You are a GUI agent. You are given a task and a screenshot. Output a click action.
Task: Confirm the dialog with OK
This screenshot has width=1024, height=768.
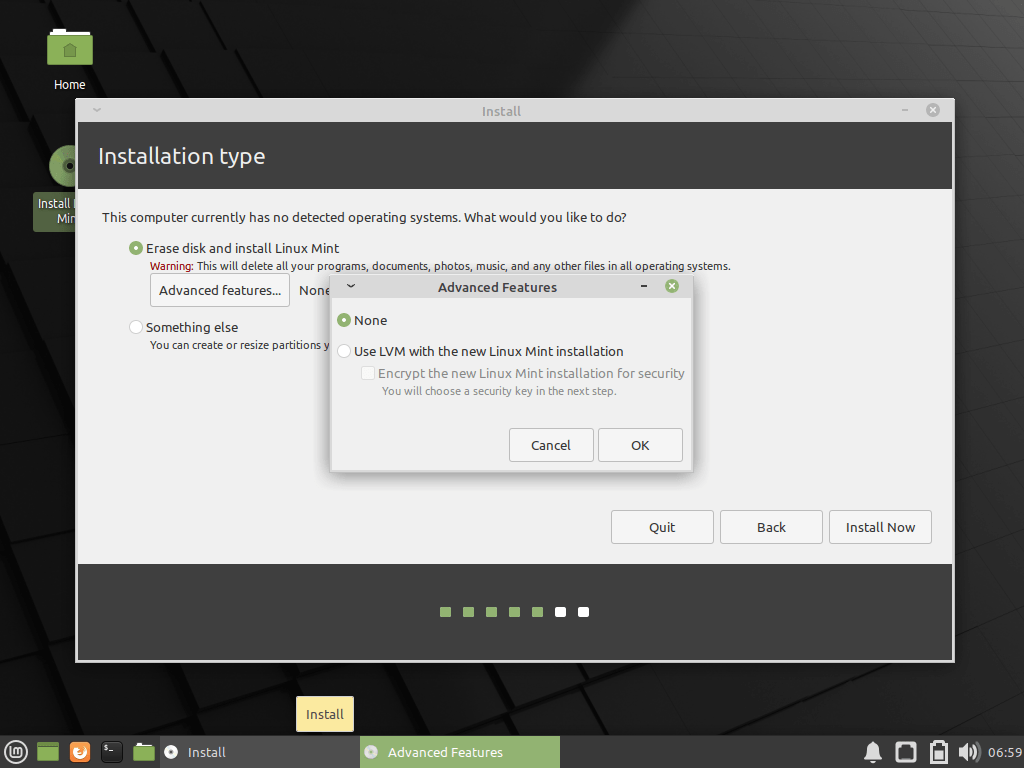(x=640, y=445)
